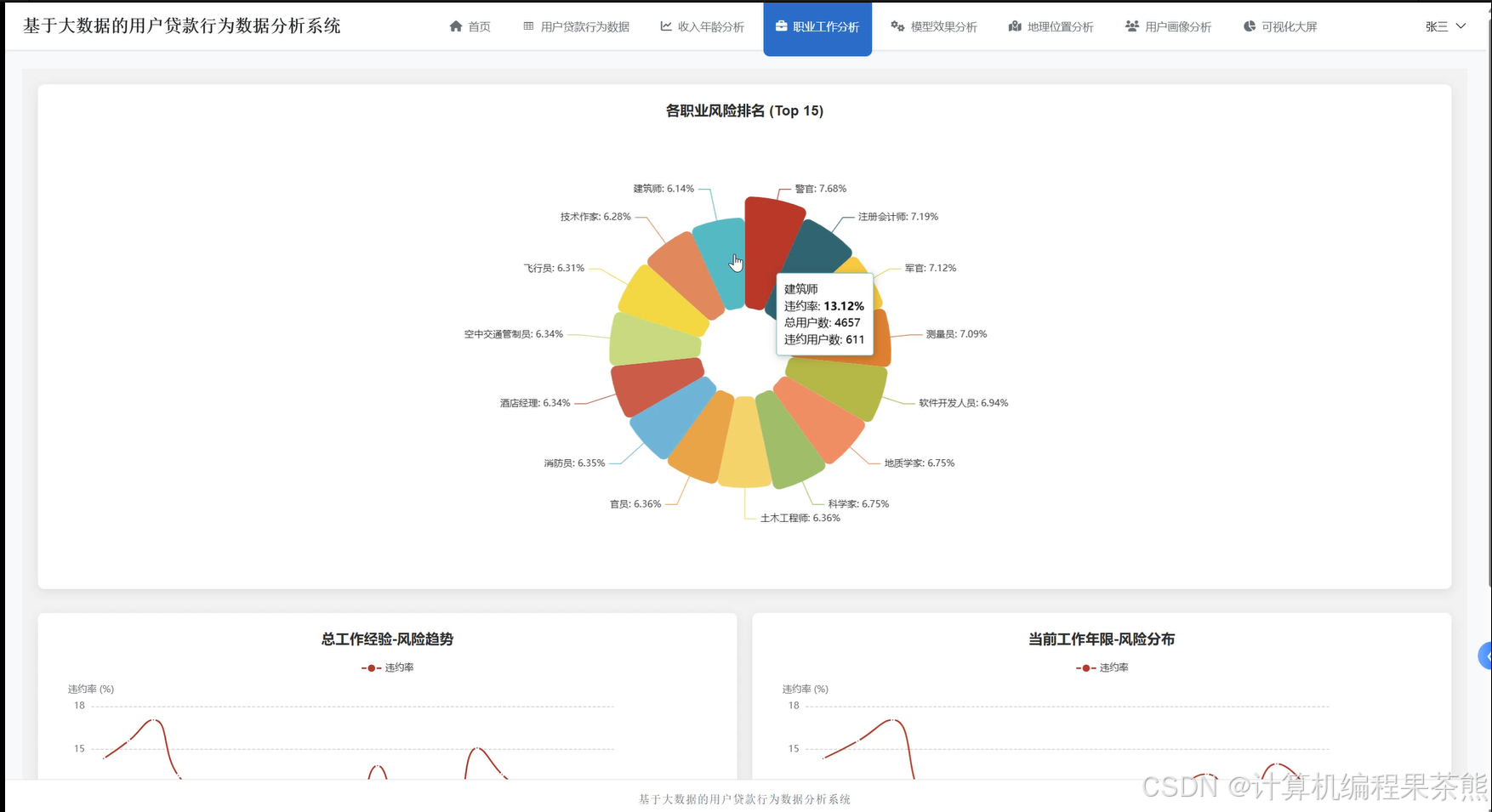The width and height of the screenshot is (1492, 812).
Task: Click the label 土木工程师: 6.36%
Action: (800, 518)
